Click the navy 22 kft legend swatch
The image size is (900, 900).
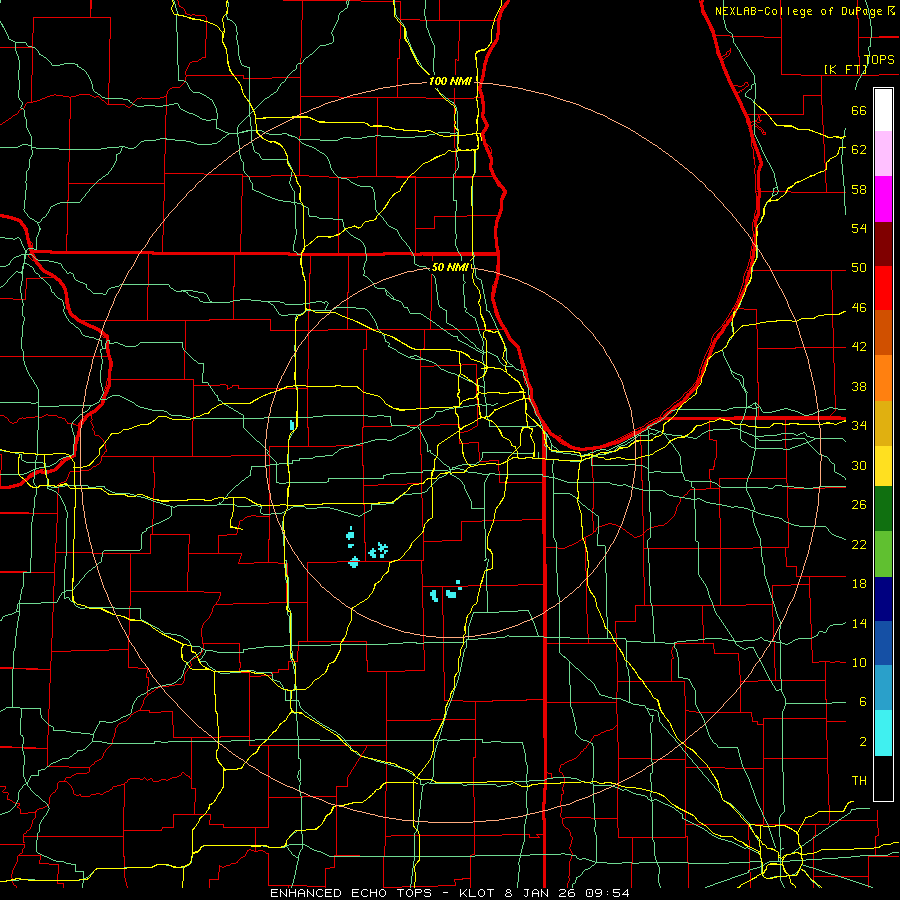[x=883, y=599]
